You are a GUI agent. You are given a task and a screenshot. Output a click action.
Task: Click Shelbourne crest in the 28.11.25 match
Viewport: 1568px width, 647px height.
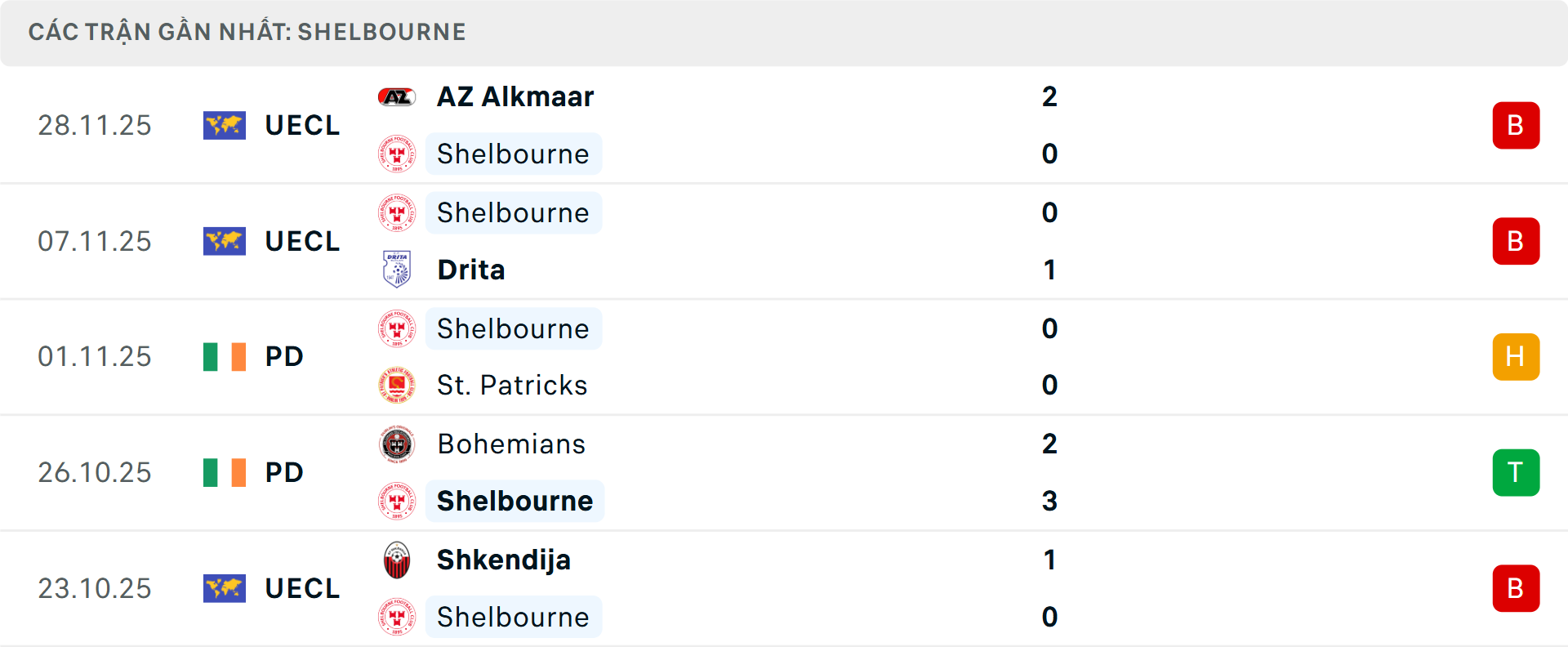tap(397, 154)
